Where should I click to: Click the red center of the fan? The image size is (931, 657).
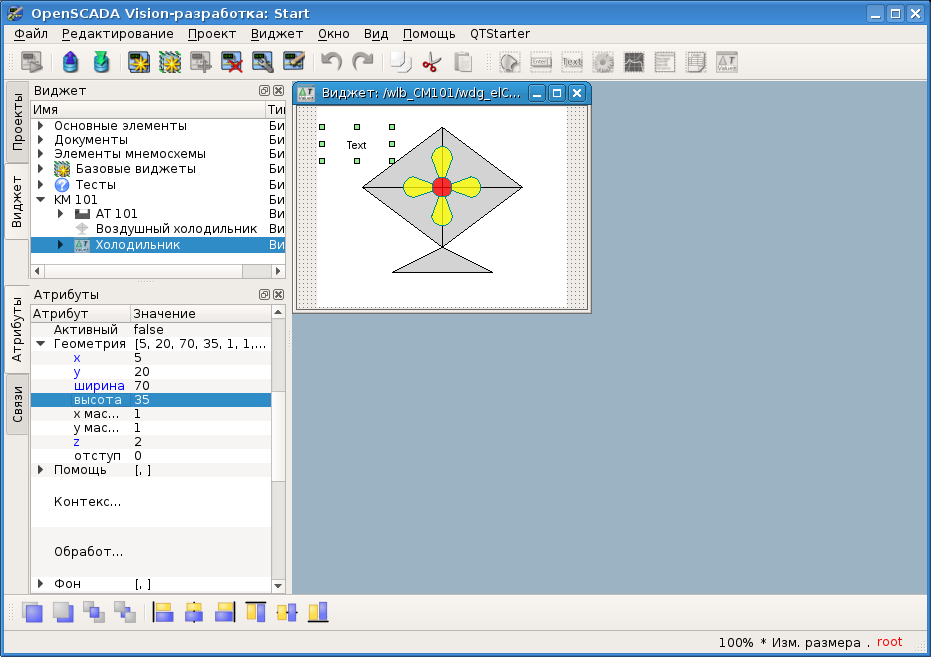[442, 187]
